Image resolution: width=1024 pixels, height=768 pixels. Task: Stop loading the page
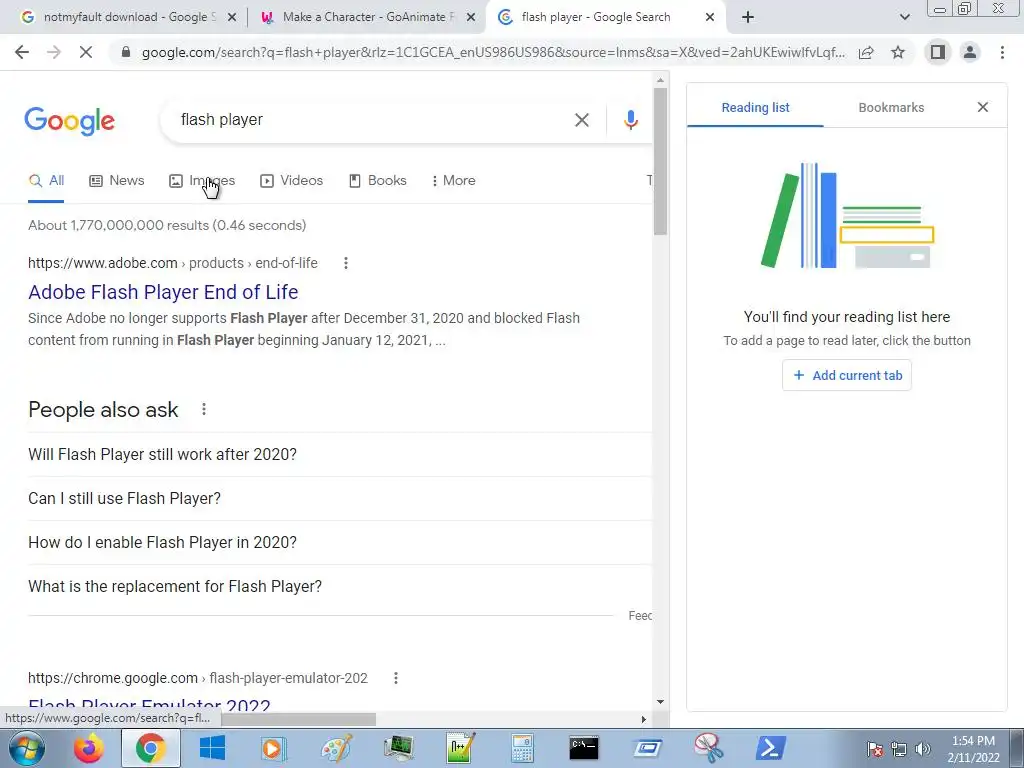pos(86,52)
